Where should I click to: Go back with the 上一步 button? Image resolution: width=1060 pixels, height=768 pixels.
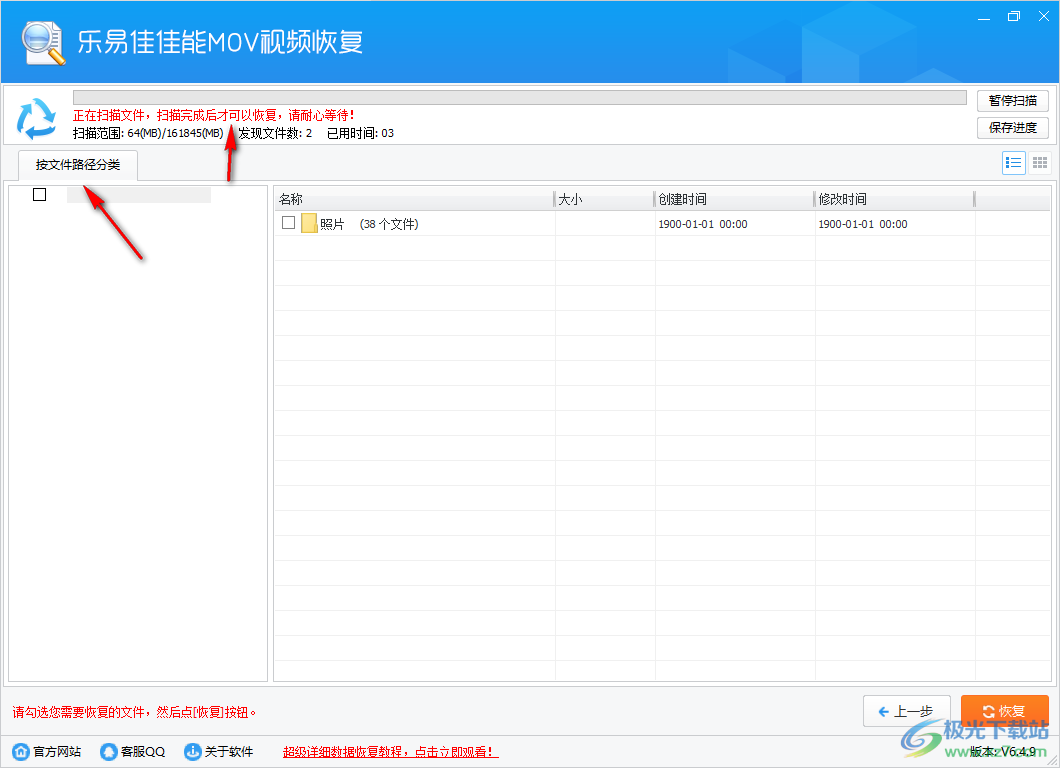click(x=907, y=711)
